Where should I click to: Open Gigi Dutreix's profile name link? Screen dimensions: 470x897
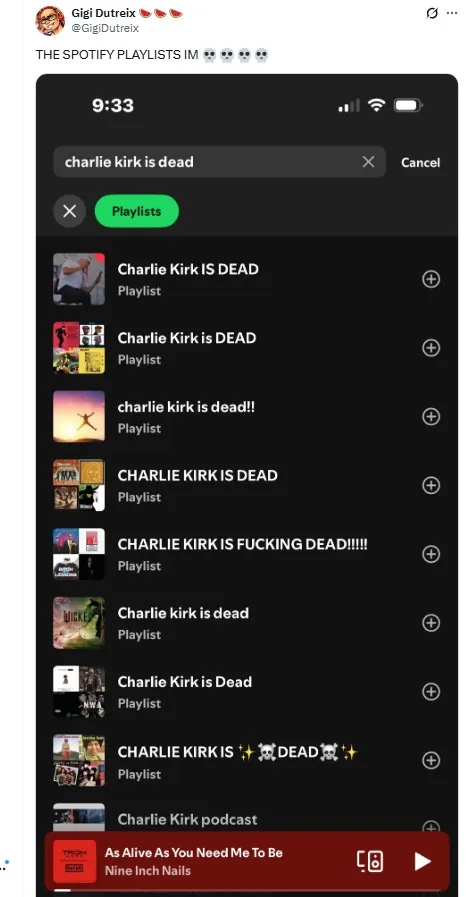[x=103, y=13]
